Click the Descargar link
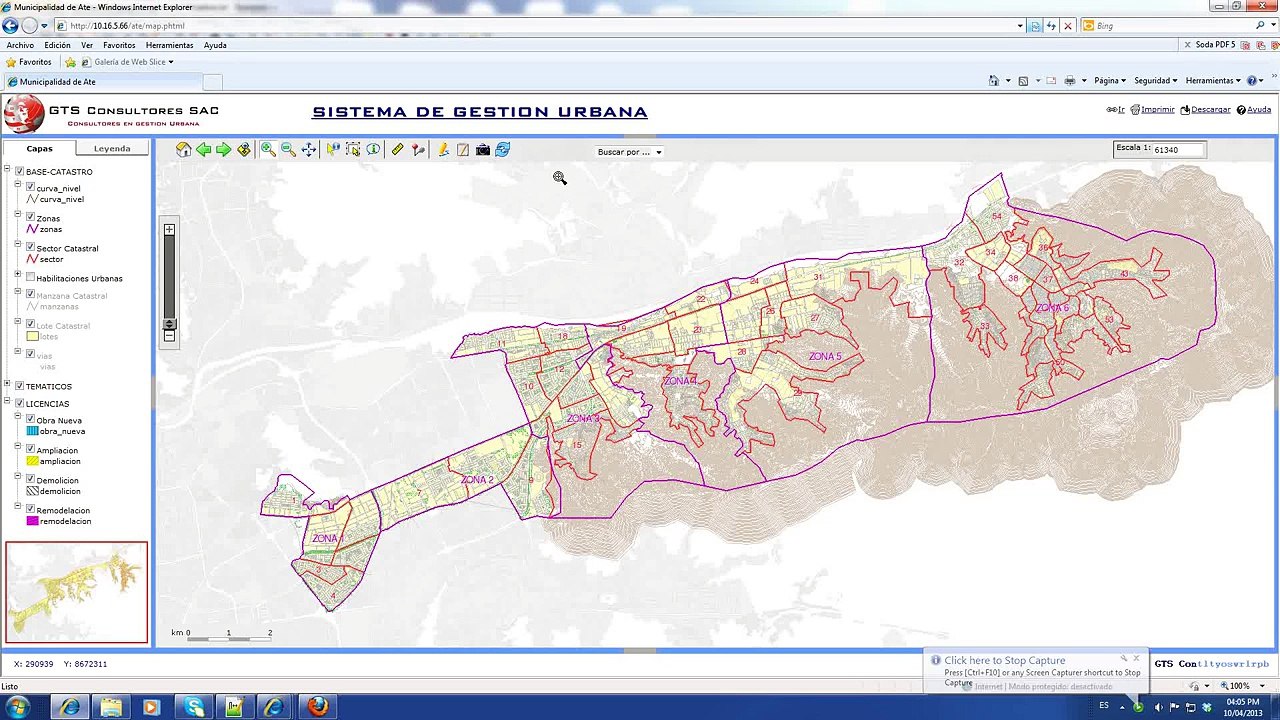 1205,110
